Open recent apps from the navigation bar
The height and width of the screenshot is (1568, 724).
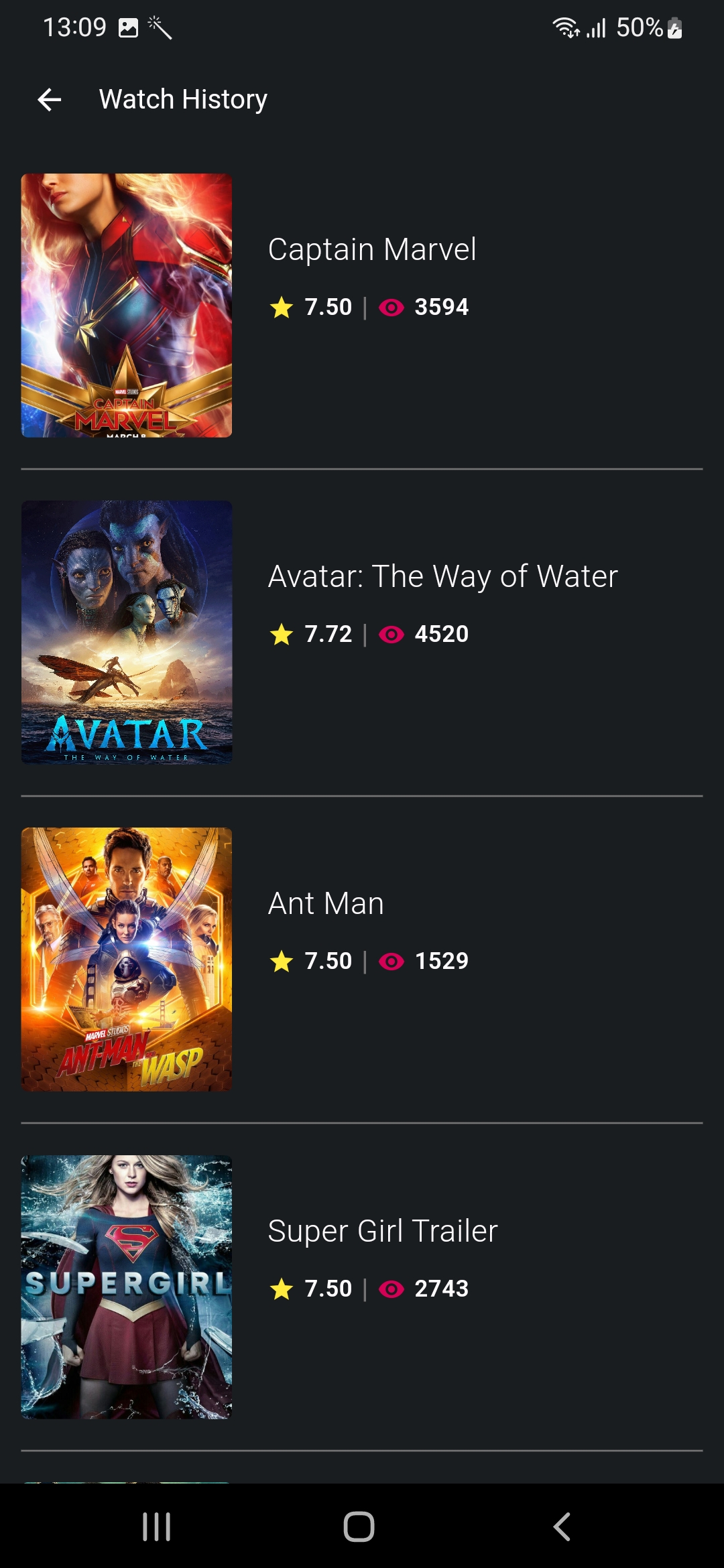click(x=157, y=1526)
